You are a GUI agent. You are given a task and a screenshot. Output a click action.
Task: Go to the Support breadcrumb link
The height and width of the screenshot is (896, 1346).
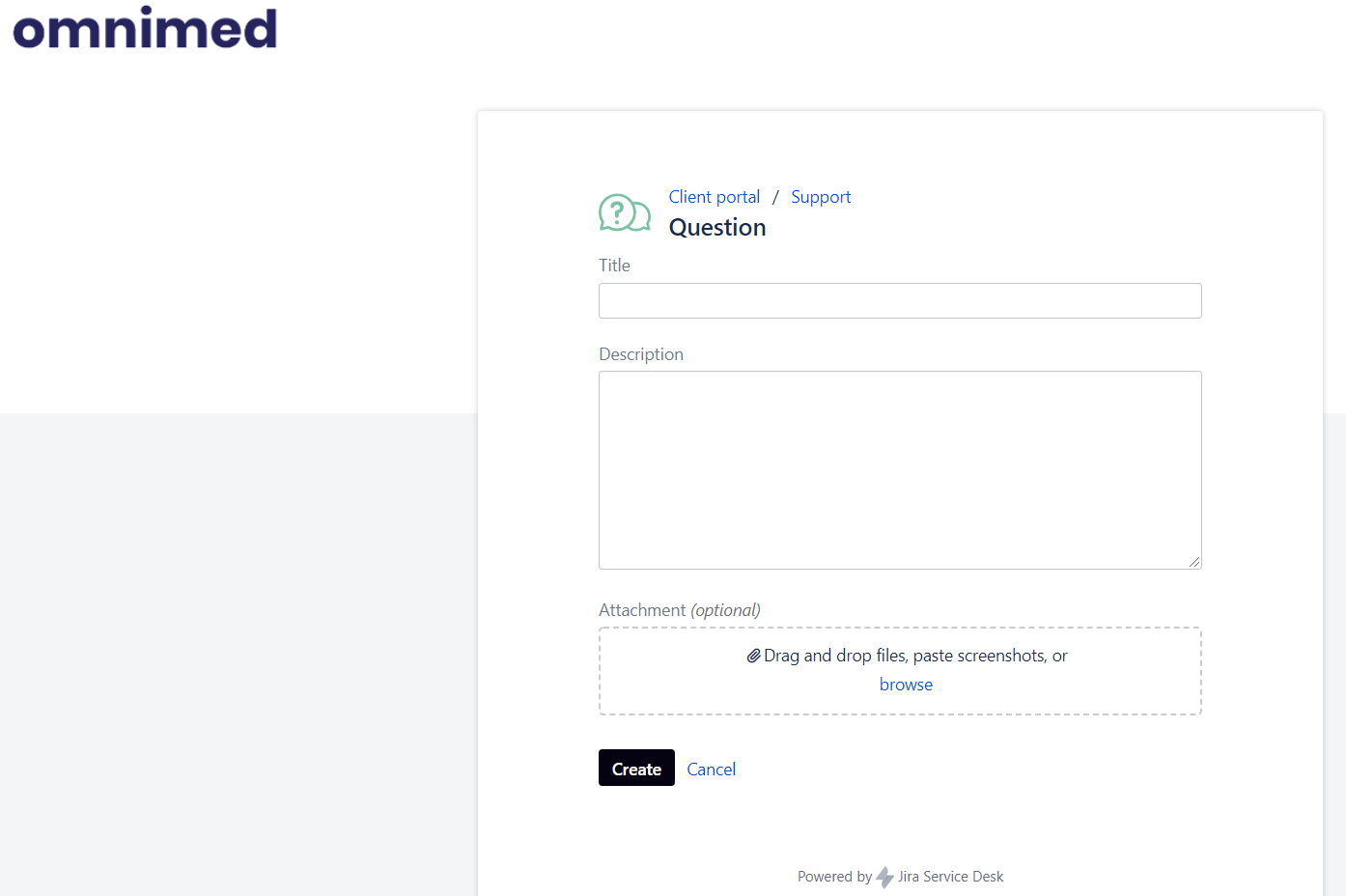pyautogui.click(x=821, y=197)
